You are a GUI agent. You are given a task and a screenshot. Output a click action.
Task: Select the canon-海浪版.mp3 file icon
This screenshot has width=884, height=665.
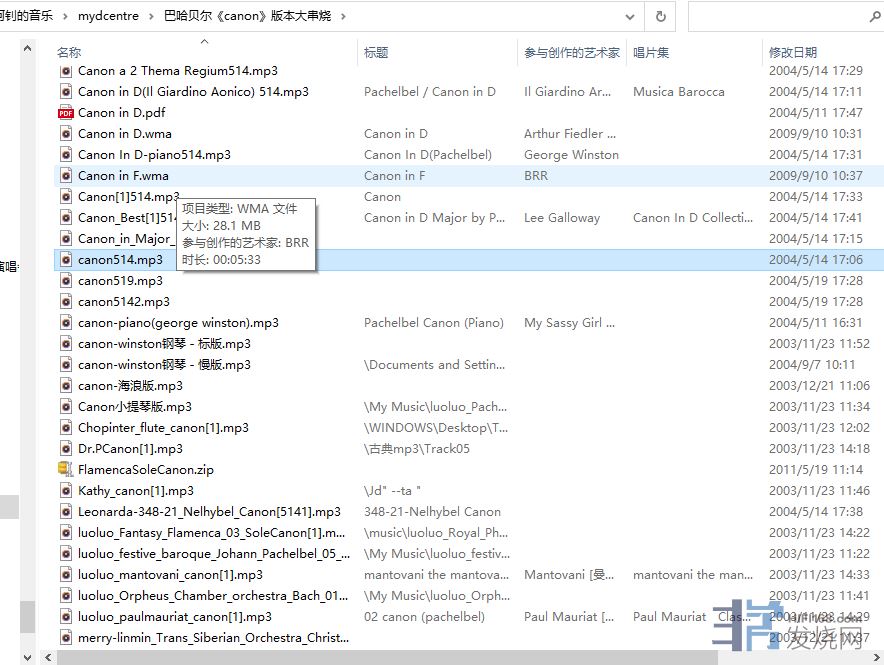pyautogui.click(x=66, y=386)
